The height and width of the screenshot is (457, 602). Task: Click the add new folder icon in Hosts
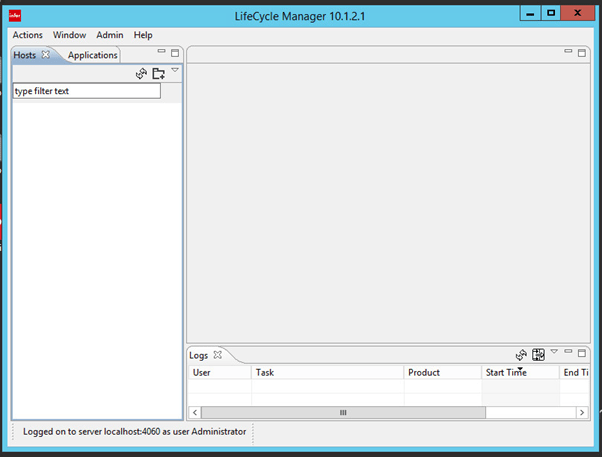pos(158,73)
